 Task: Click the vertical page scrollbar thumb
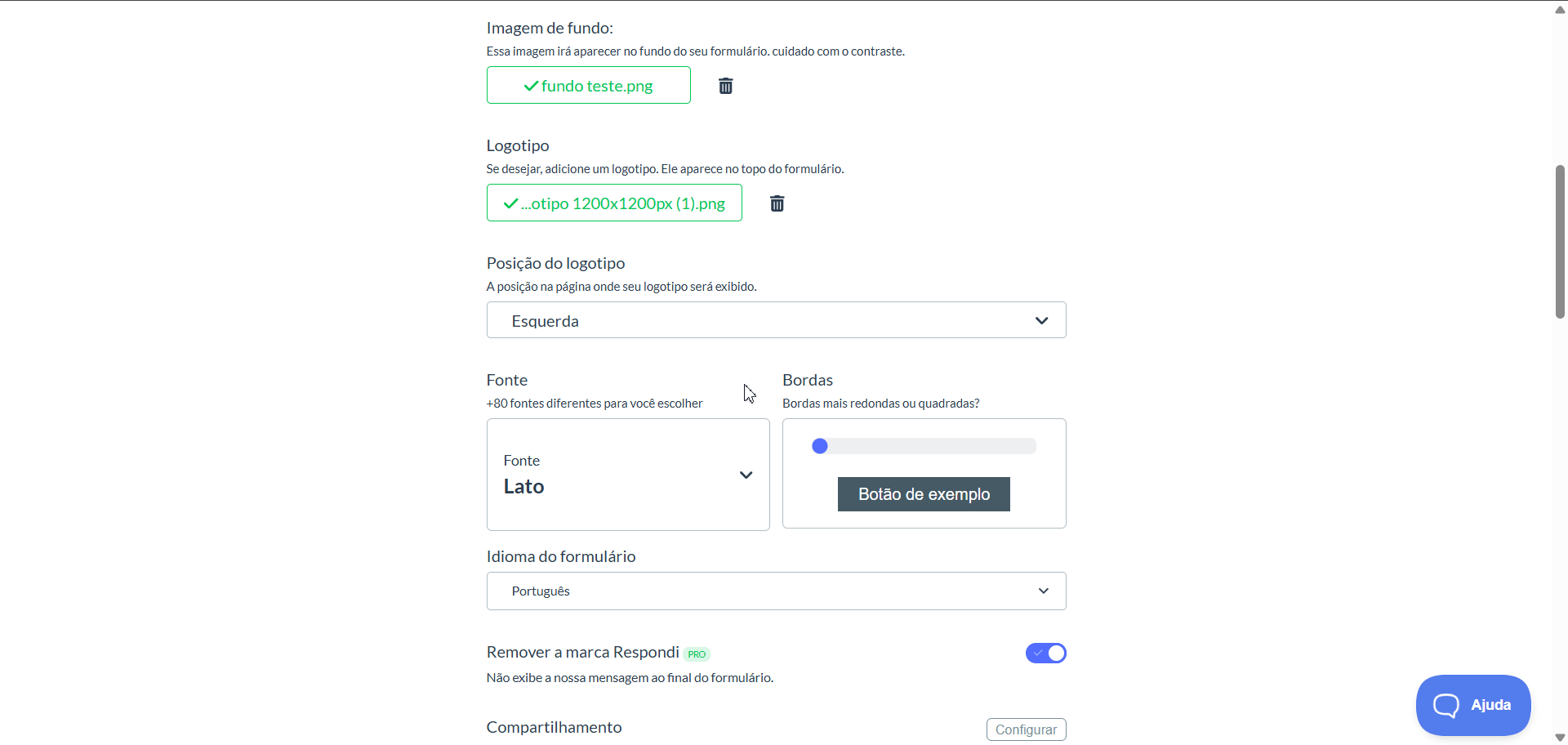click(1560, 242)
